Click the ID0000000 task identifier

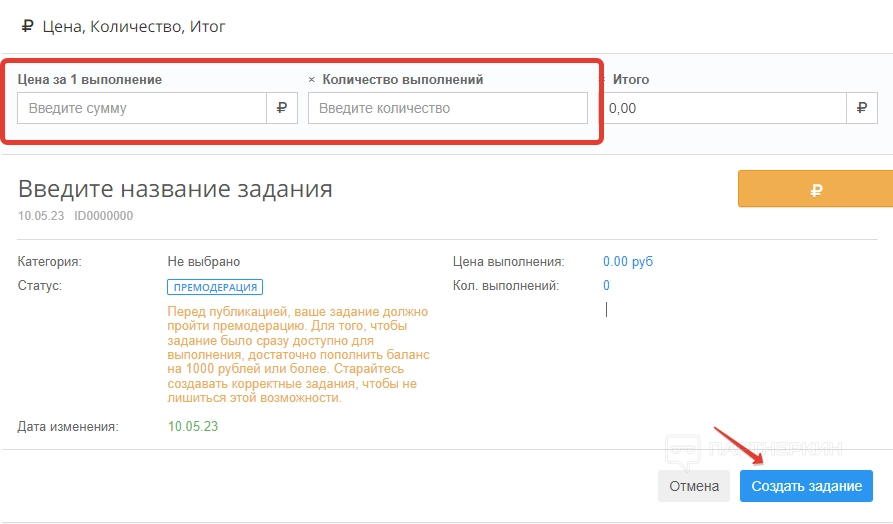(x=103, y=215)
